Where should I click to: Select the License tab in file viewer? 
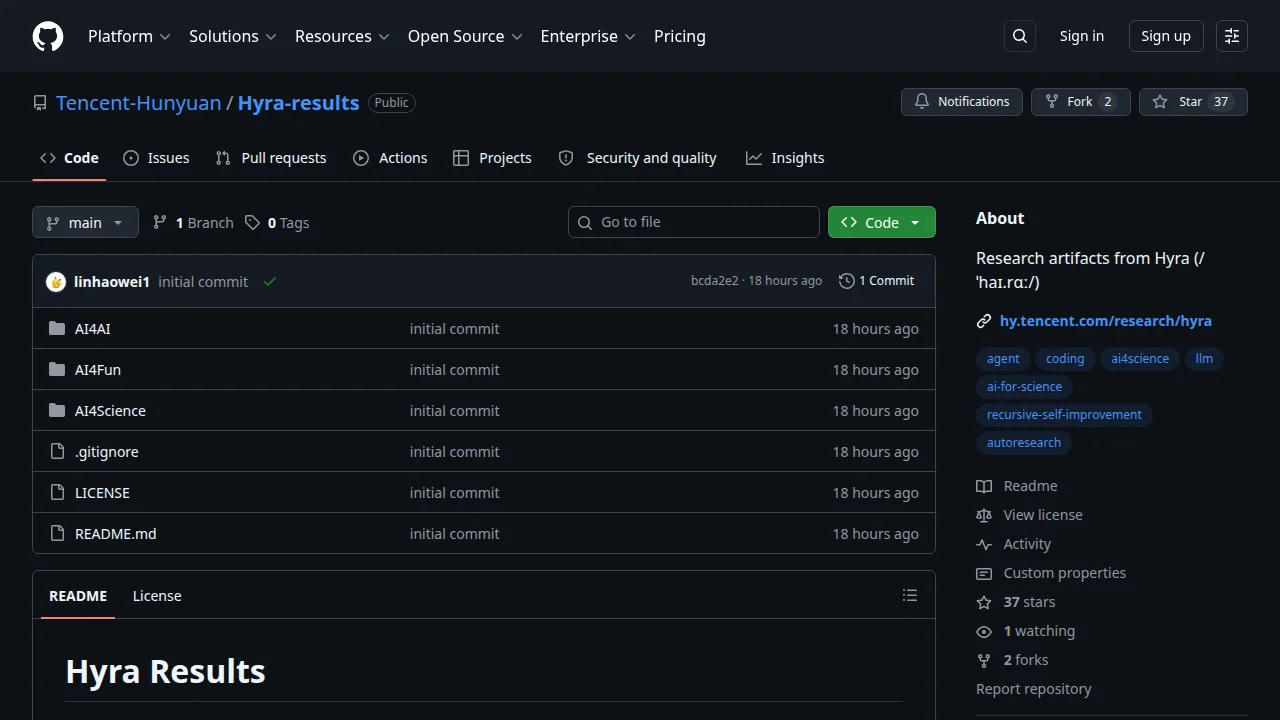(157, 596)
